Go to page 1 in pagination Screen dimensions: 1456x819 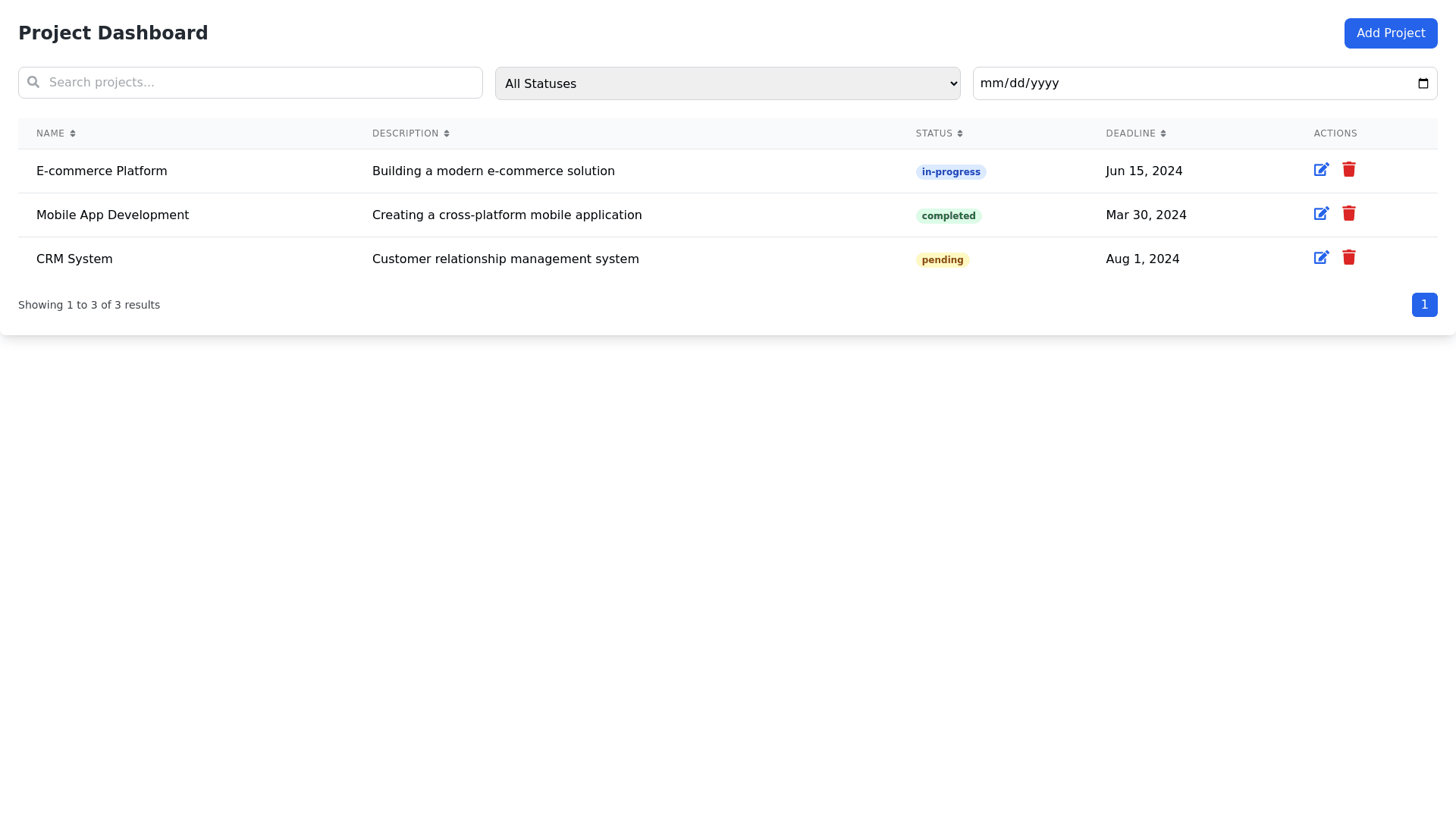click(1424, 305)
